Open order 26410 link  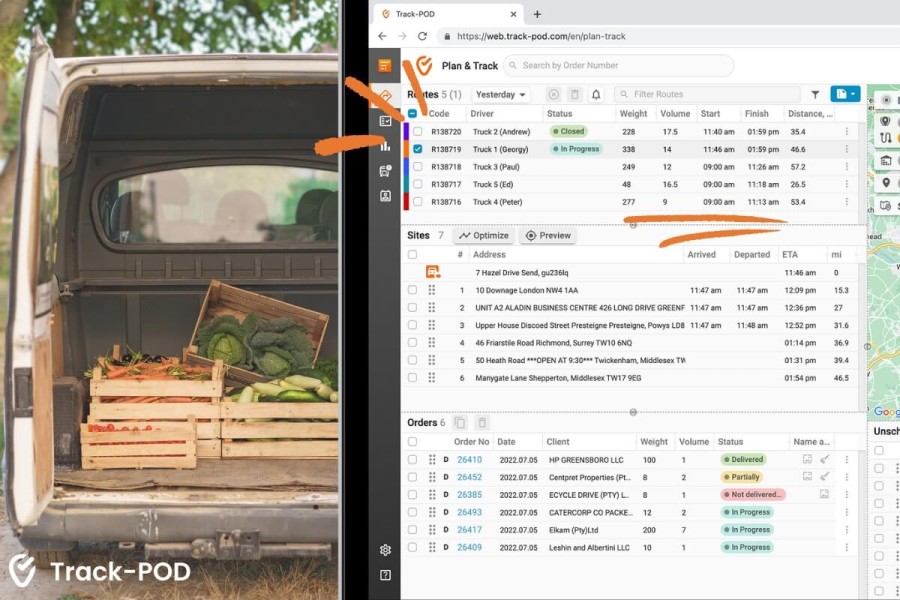[471, 459]
